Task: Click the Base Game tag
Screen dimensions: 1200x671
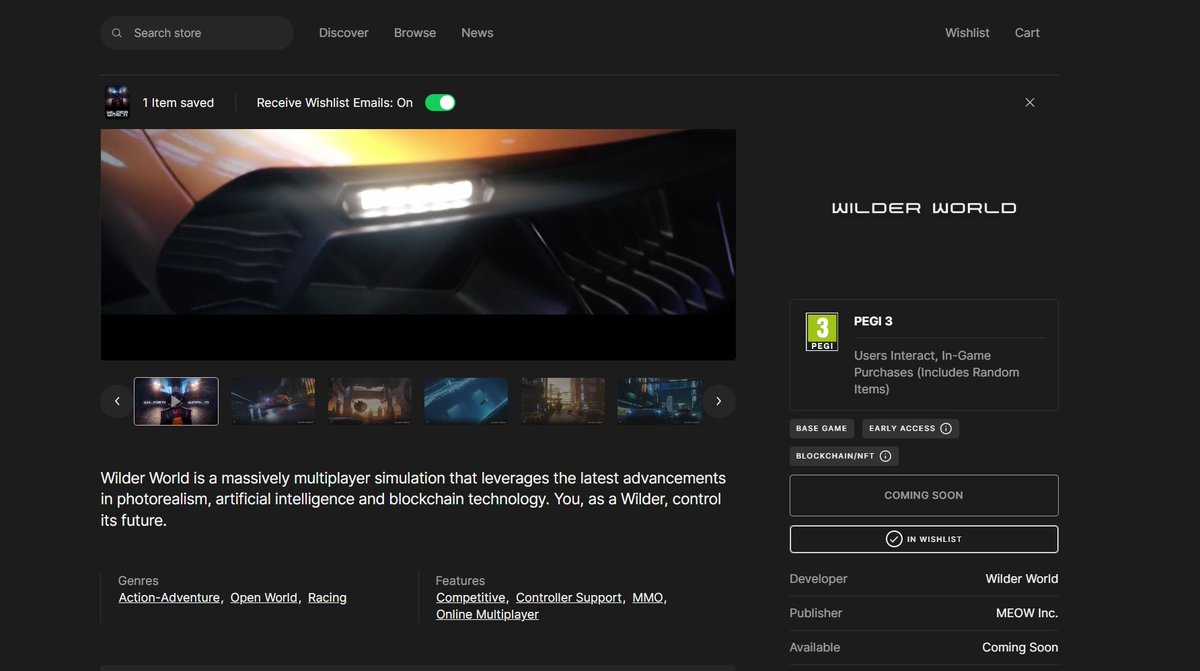Action: click(821, 428)
